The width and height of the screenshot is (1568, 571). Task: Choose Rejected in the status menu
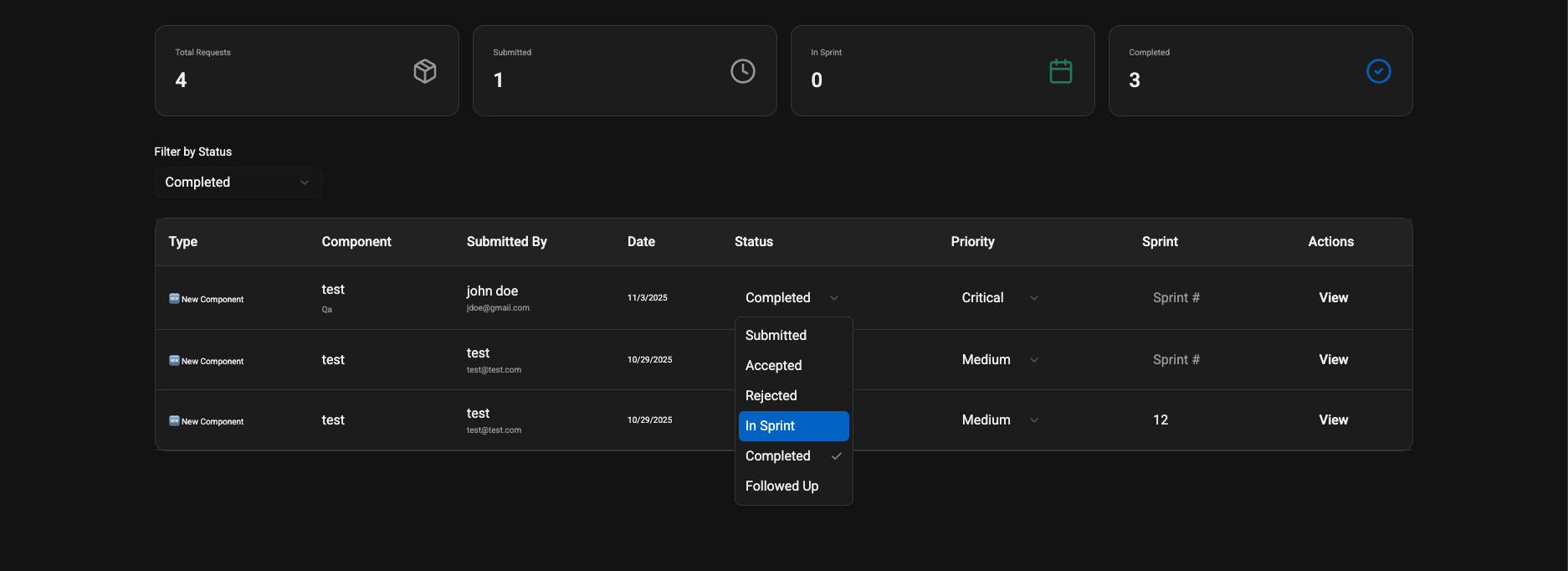794,396
